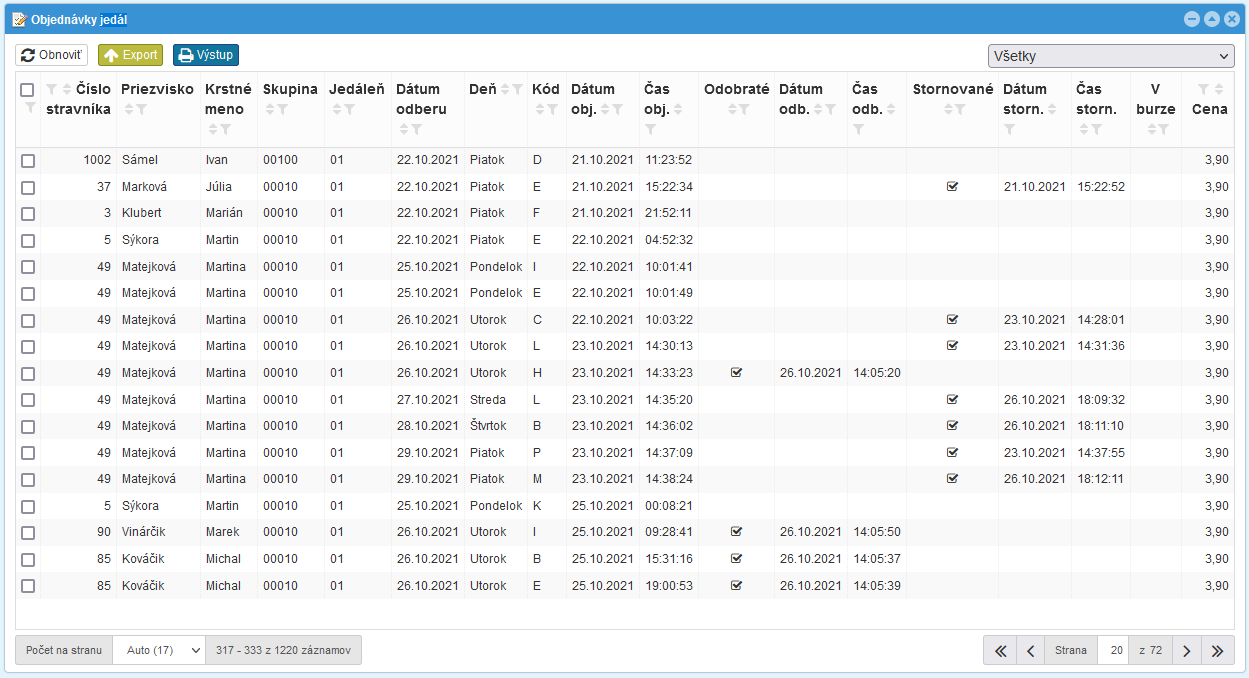Open the Všetky filter dropdown
This screenshot has height=678, width=1249.
pos(1110,56)
